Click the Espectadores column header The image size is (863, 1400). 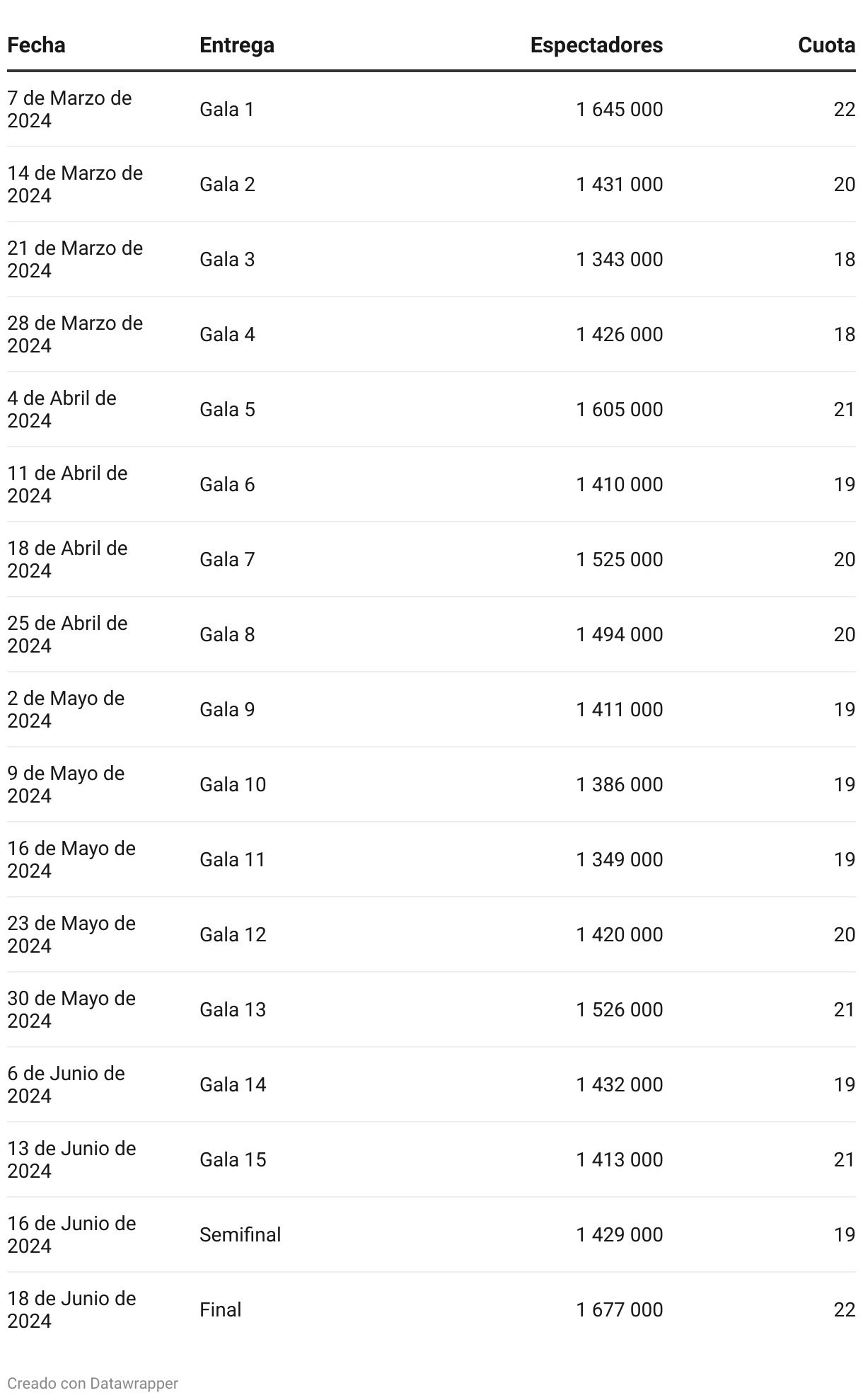pos(596,45)
